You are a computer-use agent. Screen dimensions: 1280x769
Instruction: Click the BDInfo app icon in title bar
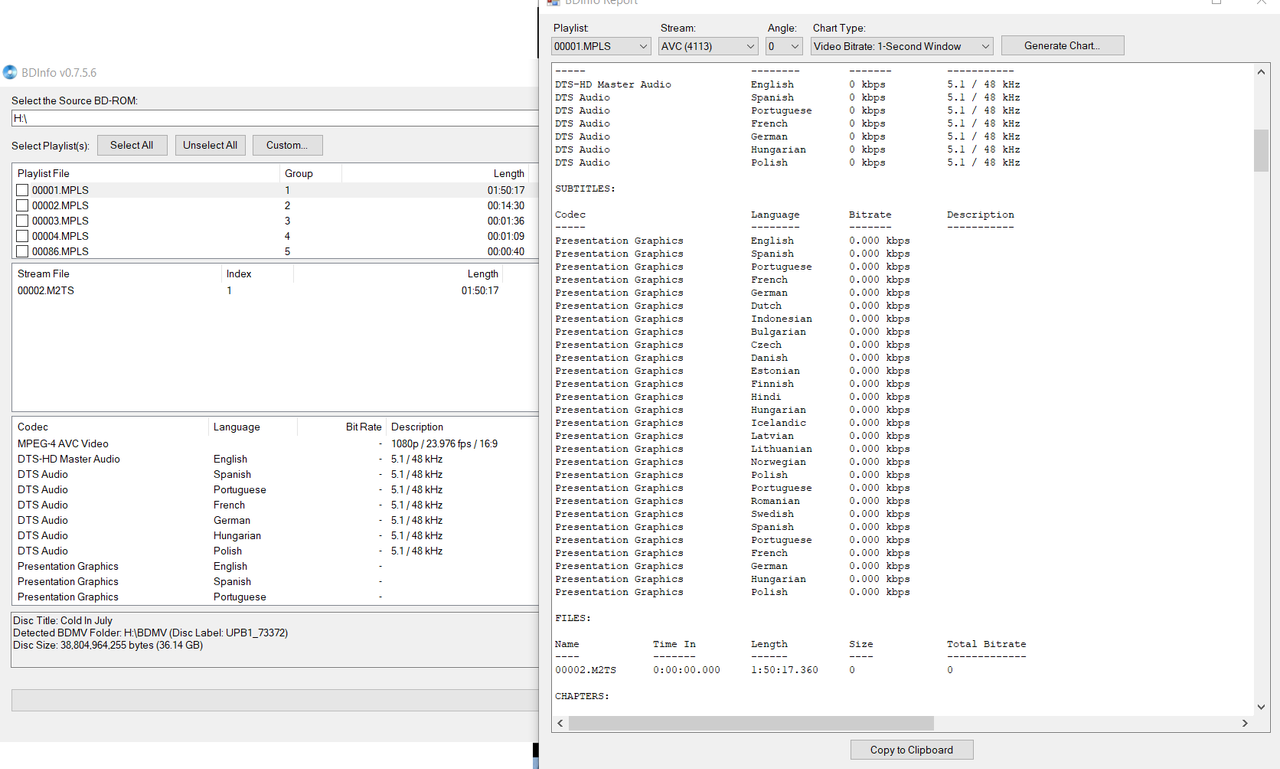coord(10,72)
